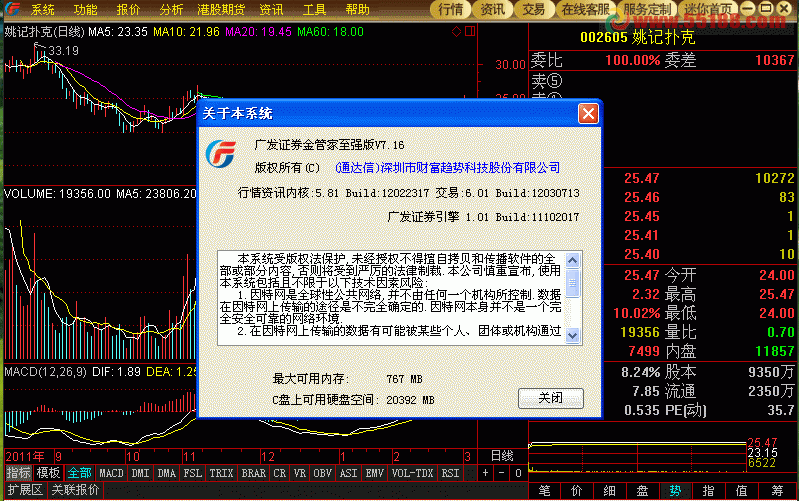Click the minus zoom button
The image size is (799, 501).
[501, 473]
